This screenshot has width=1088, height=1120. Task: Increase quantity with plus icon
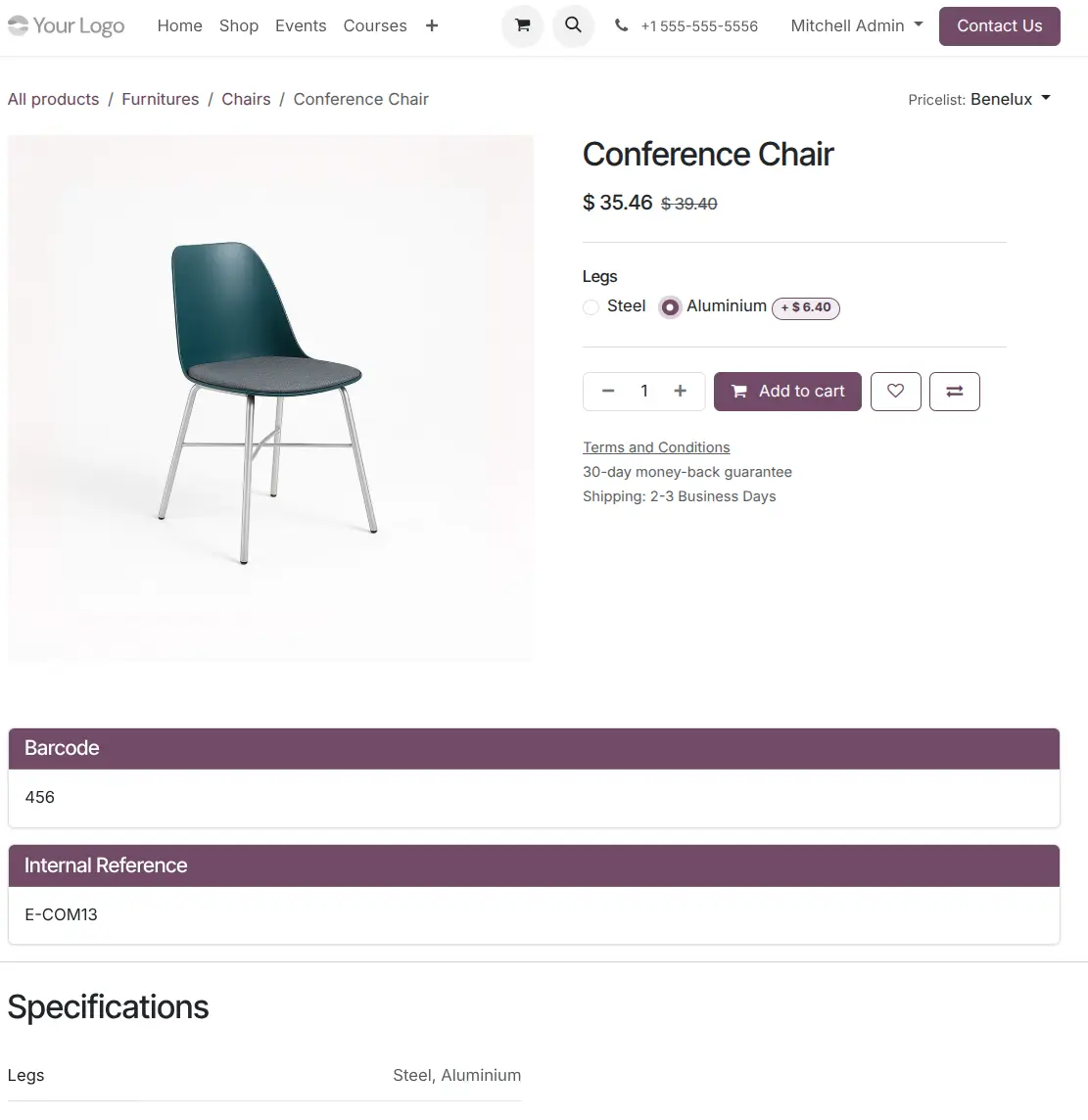click(681, 392)
